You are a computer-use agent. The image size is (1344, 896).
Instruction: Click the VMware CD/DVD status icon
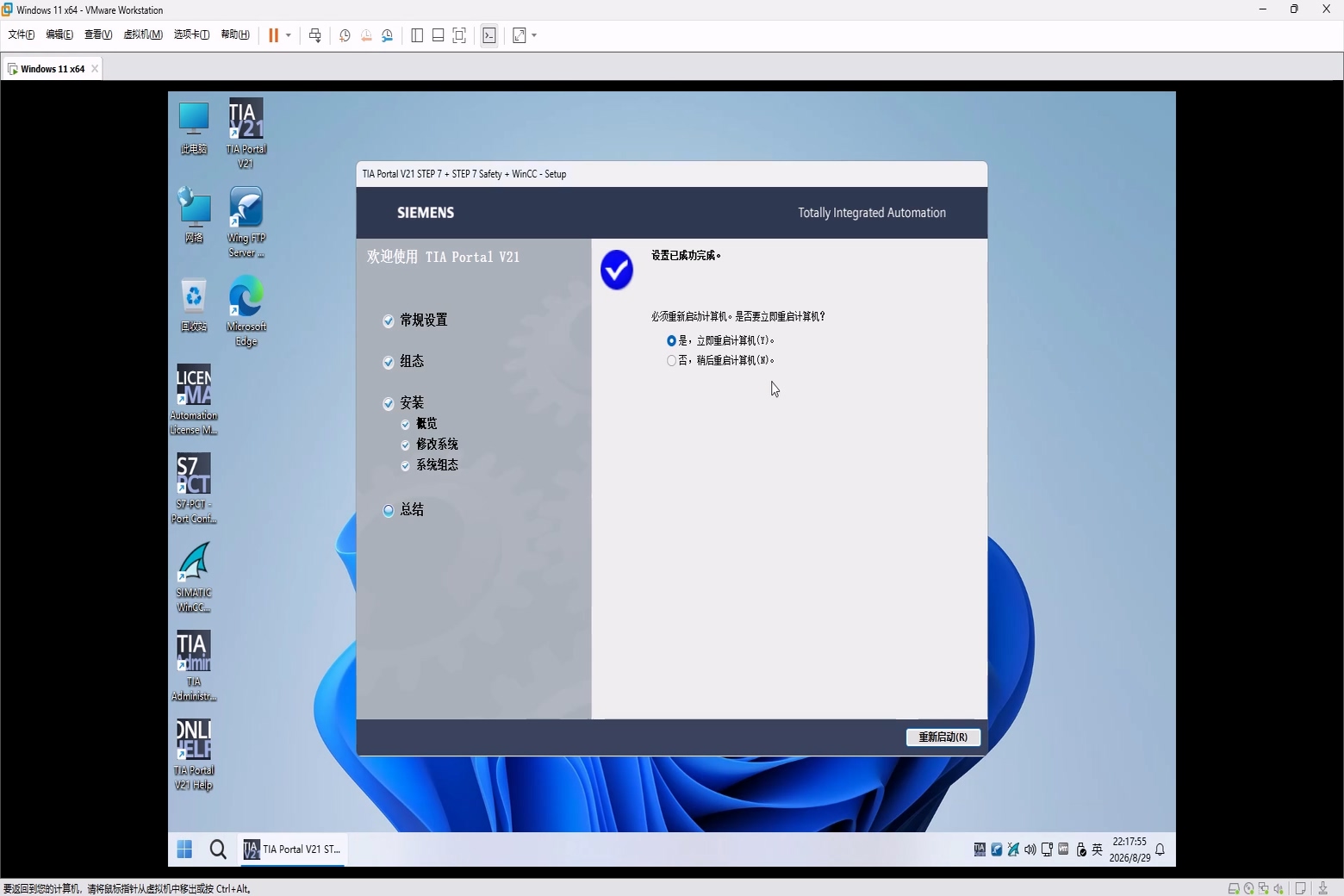1248,888
